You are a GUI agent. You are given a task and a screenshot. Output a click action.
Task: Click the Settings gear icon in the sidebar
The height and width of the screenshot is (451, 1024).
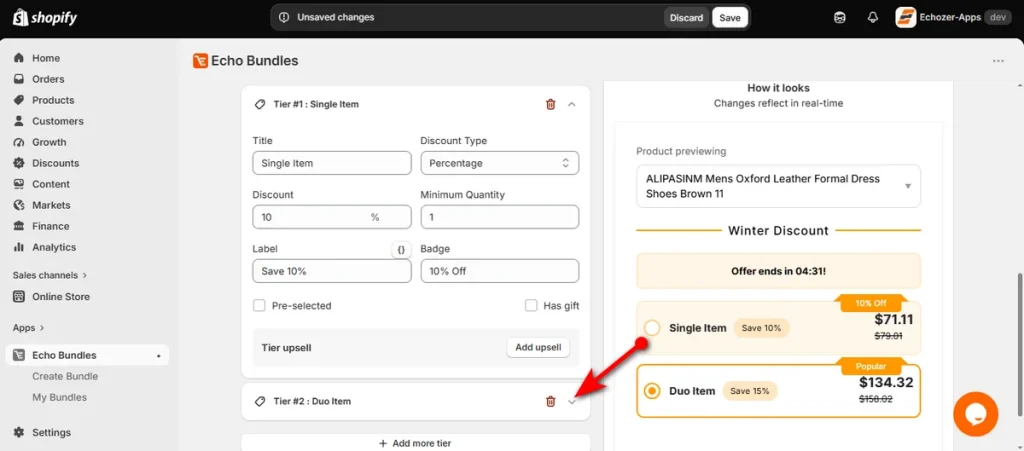19,432
